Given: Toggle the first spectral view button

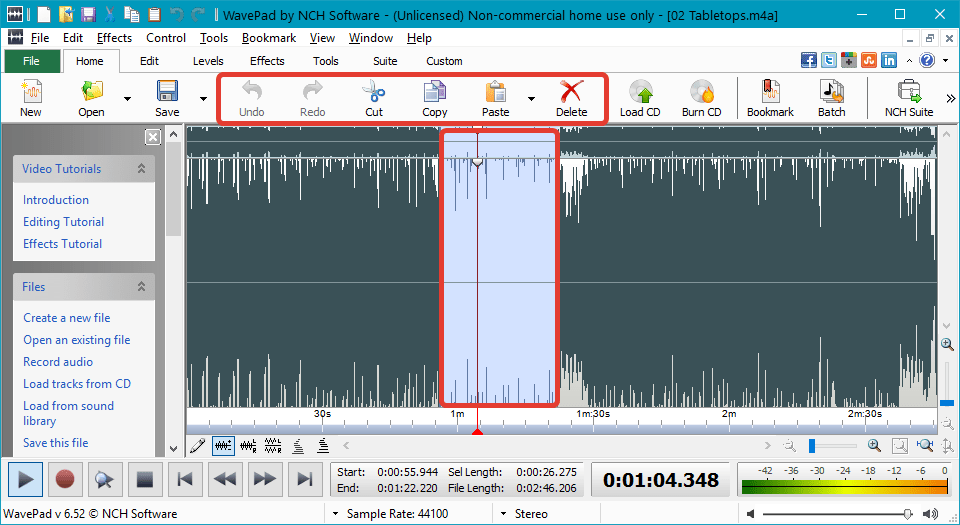Looking at the screenshot, I should 298,446.
